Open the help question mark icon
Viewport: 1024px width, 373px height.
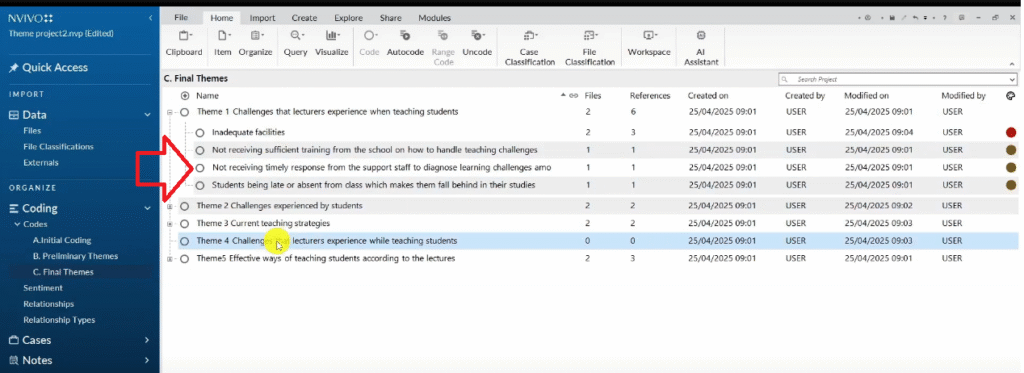coord(944,18)
